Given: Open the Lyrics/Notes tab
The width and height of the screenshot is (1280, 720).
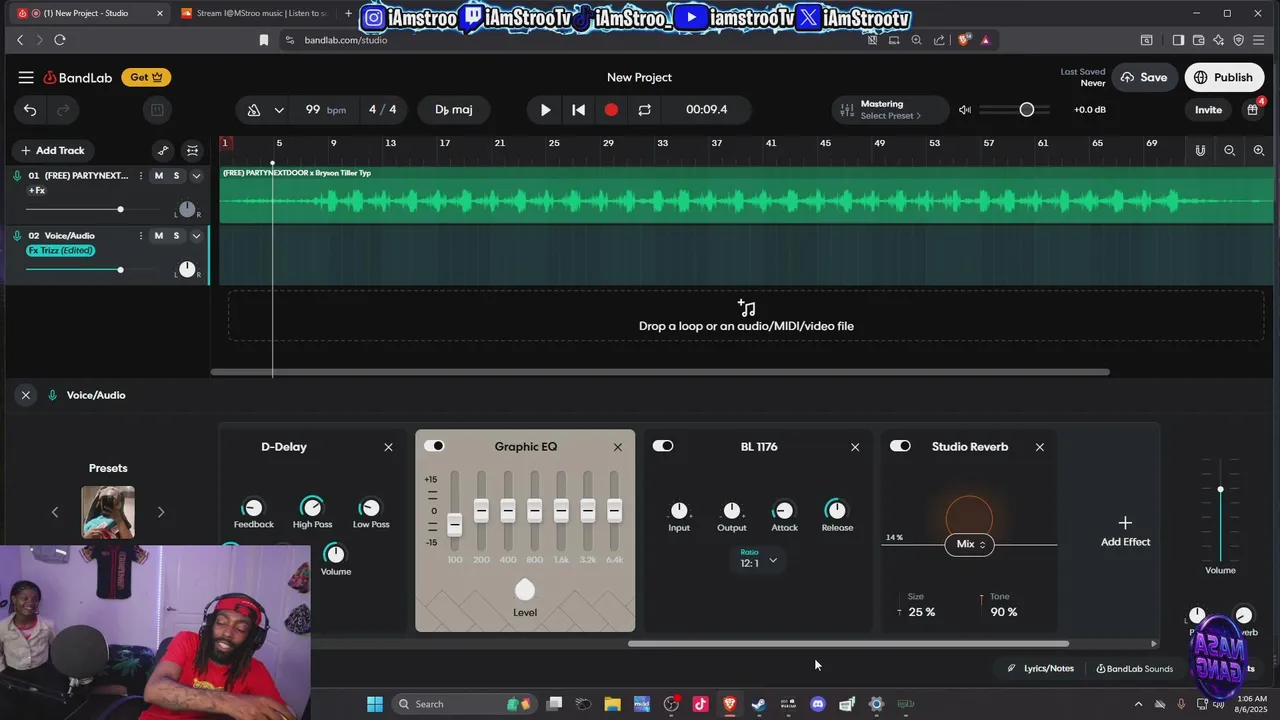Looking at the screenshot, I should point(1040,669).
